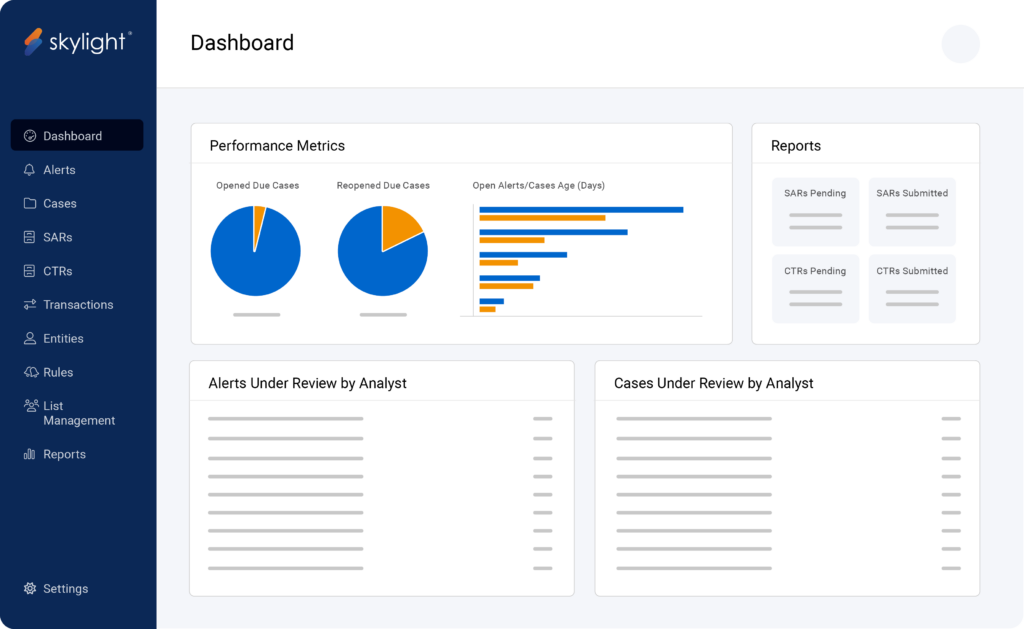Open the Transactions menu item

click(x=78, y=305)
